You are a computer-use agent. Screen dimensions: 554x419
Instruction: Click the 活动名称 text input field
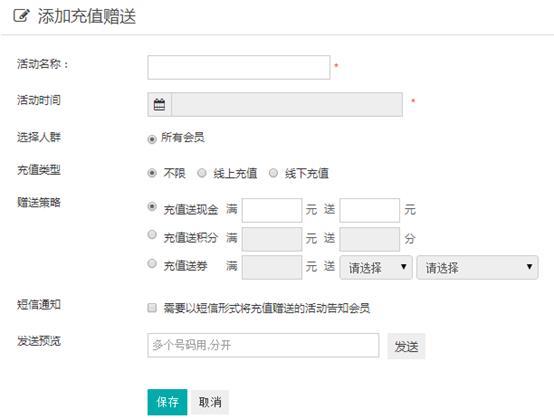pos(239,67)
